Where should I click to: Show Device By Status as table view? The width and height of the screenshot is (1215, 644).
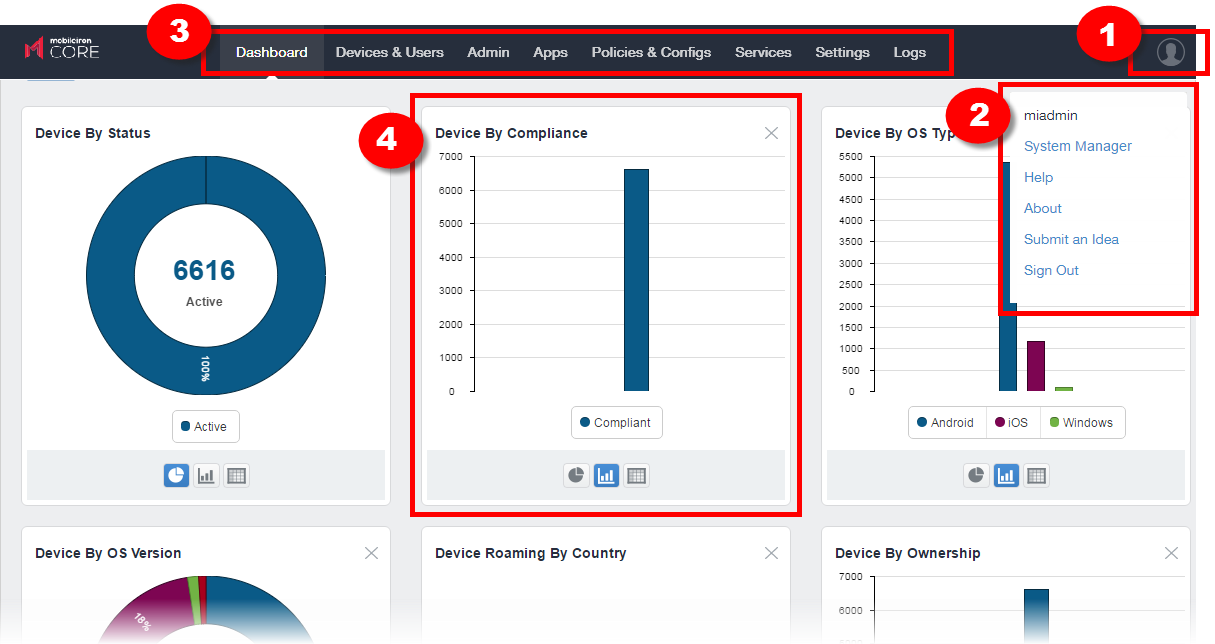[x=236, y=476]
